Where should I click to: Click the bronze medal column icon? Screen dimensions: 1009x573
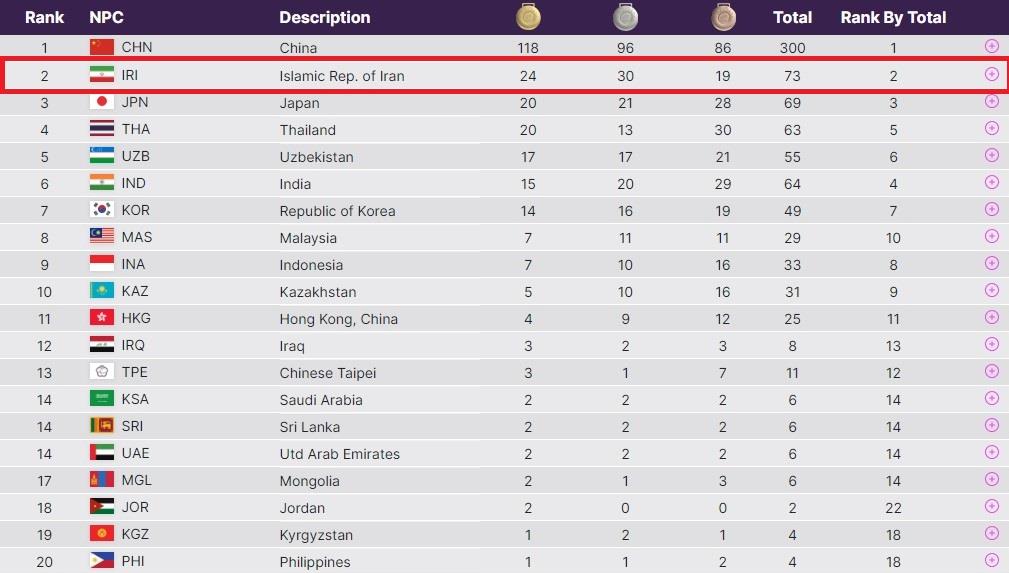pos(723,16)
